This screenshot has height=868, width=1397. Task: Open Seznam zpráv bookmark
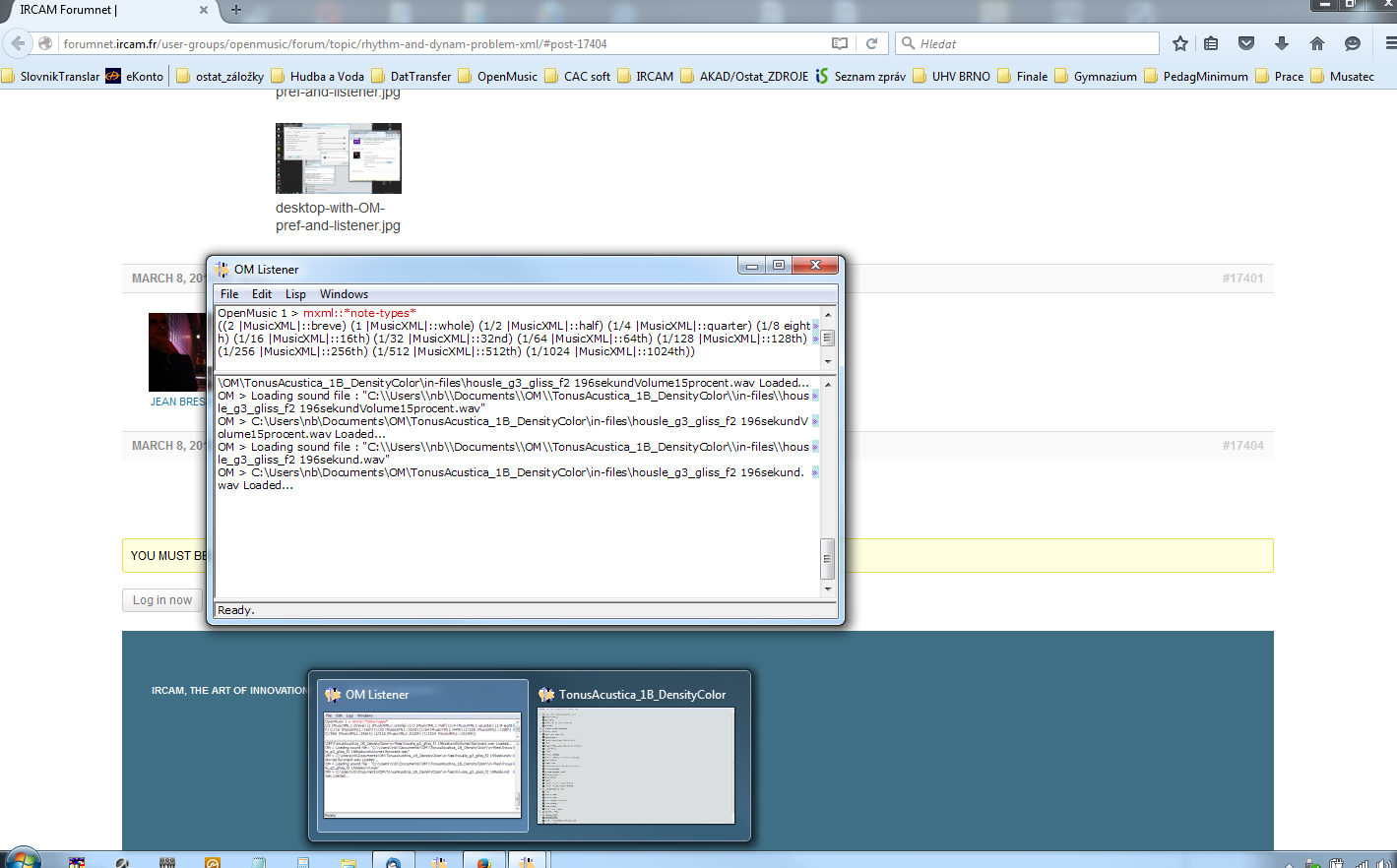(860, 76)
